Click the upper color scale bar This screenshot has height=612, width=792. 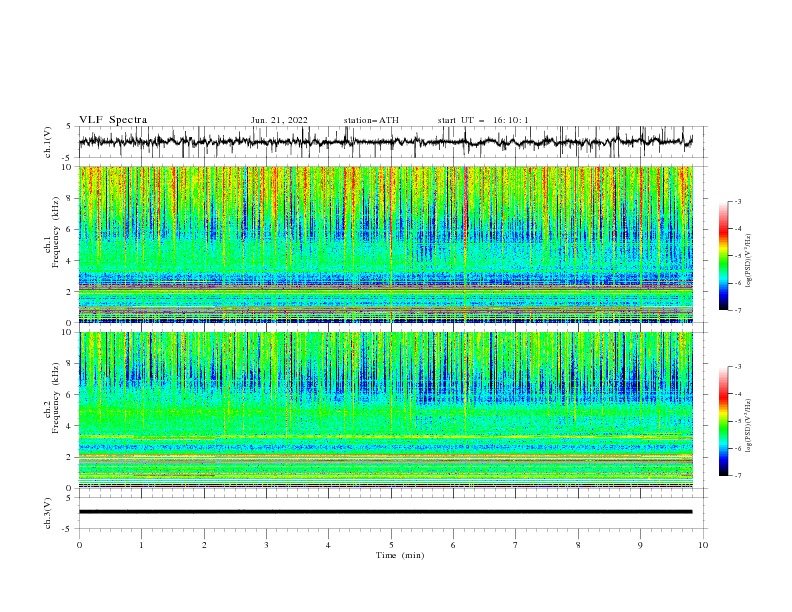[x=723, y=256]
